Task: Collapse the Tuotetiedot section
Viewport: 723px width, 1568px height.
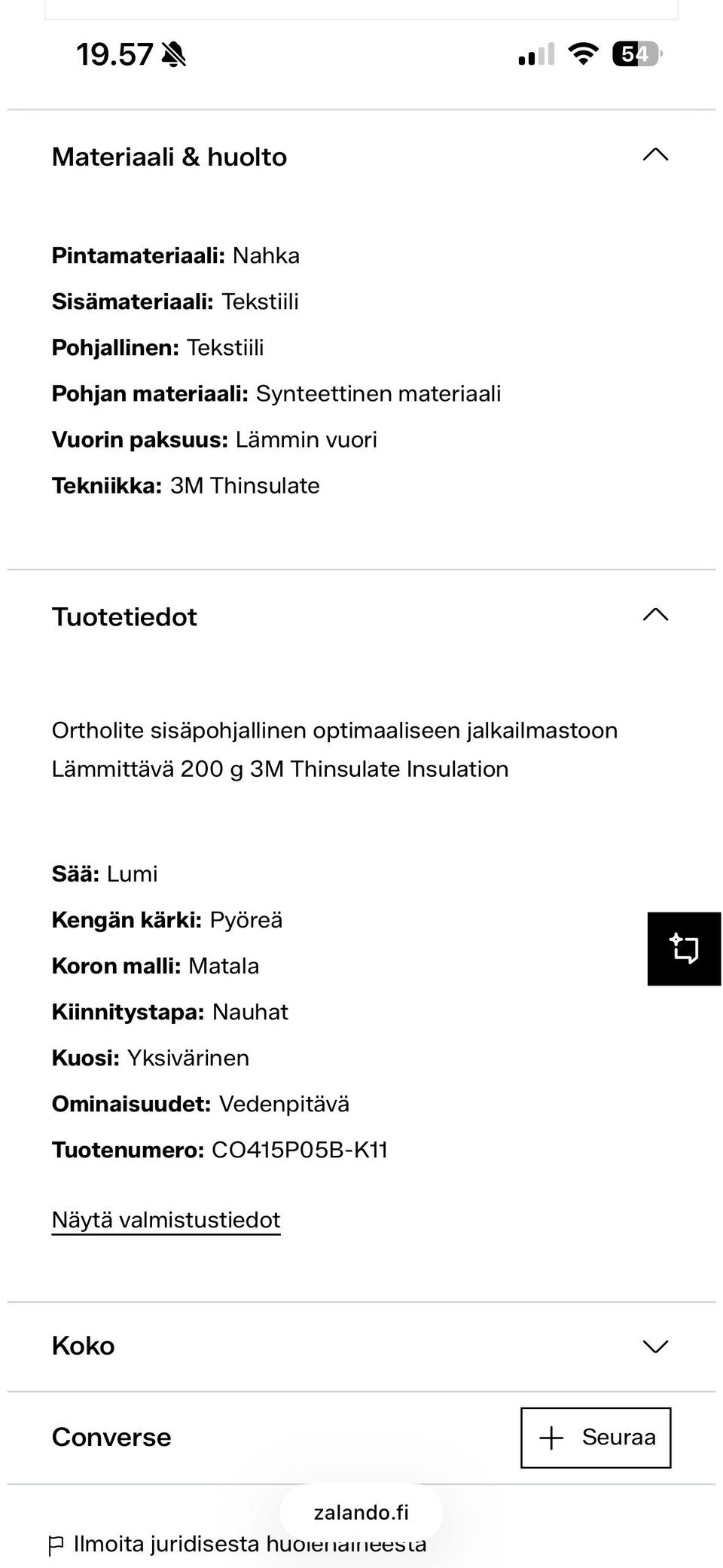Action: 654,616
